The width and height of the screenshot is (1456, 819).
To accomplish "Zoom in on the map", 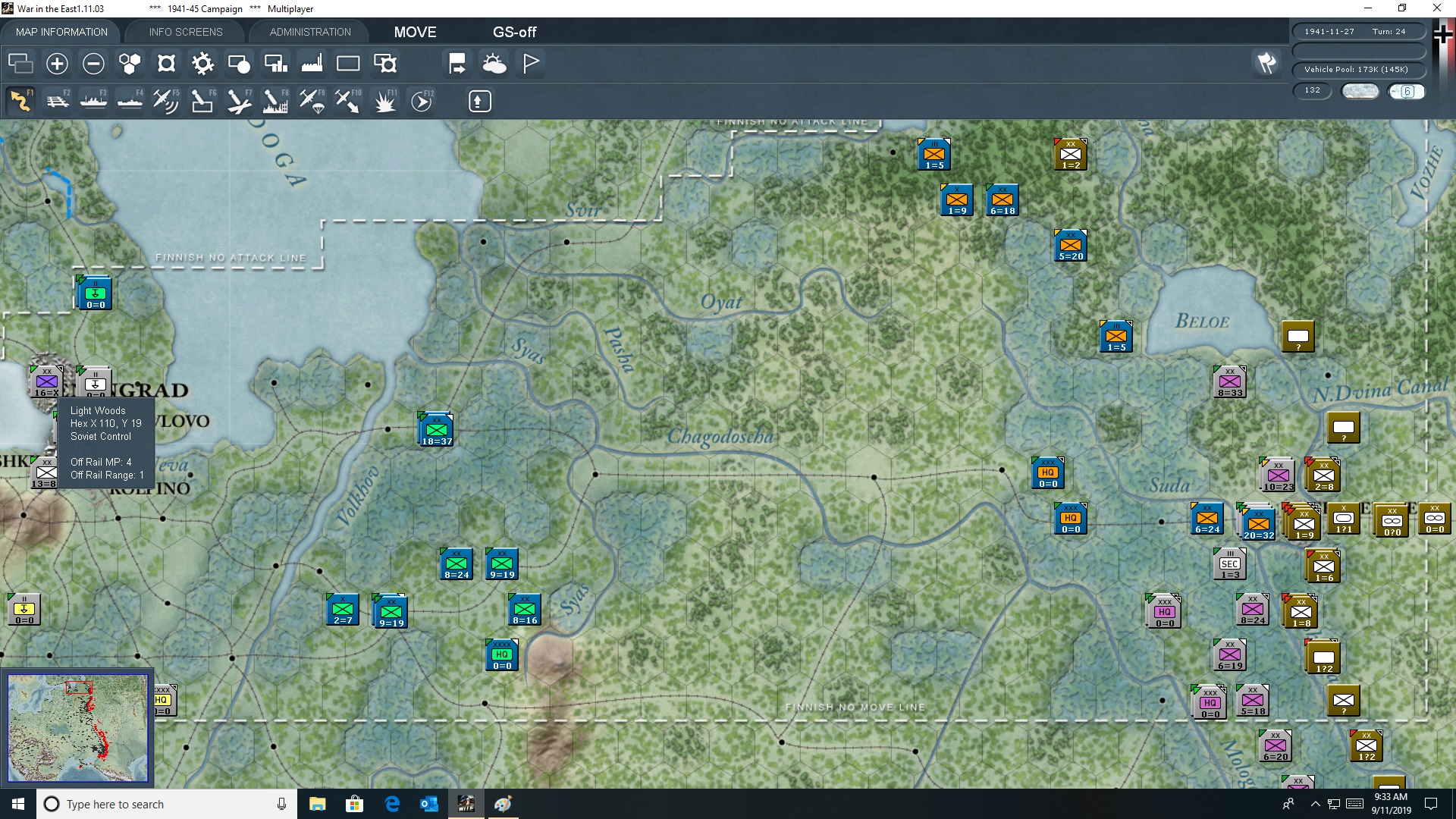I will click(57, 64).
